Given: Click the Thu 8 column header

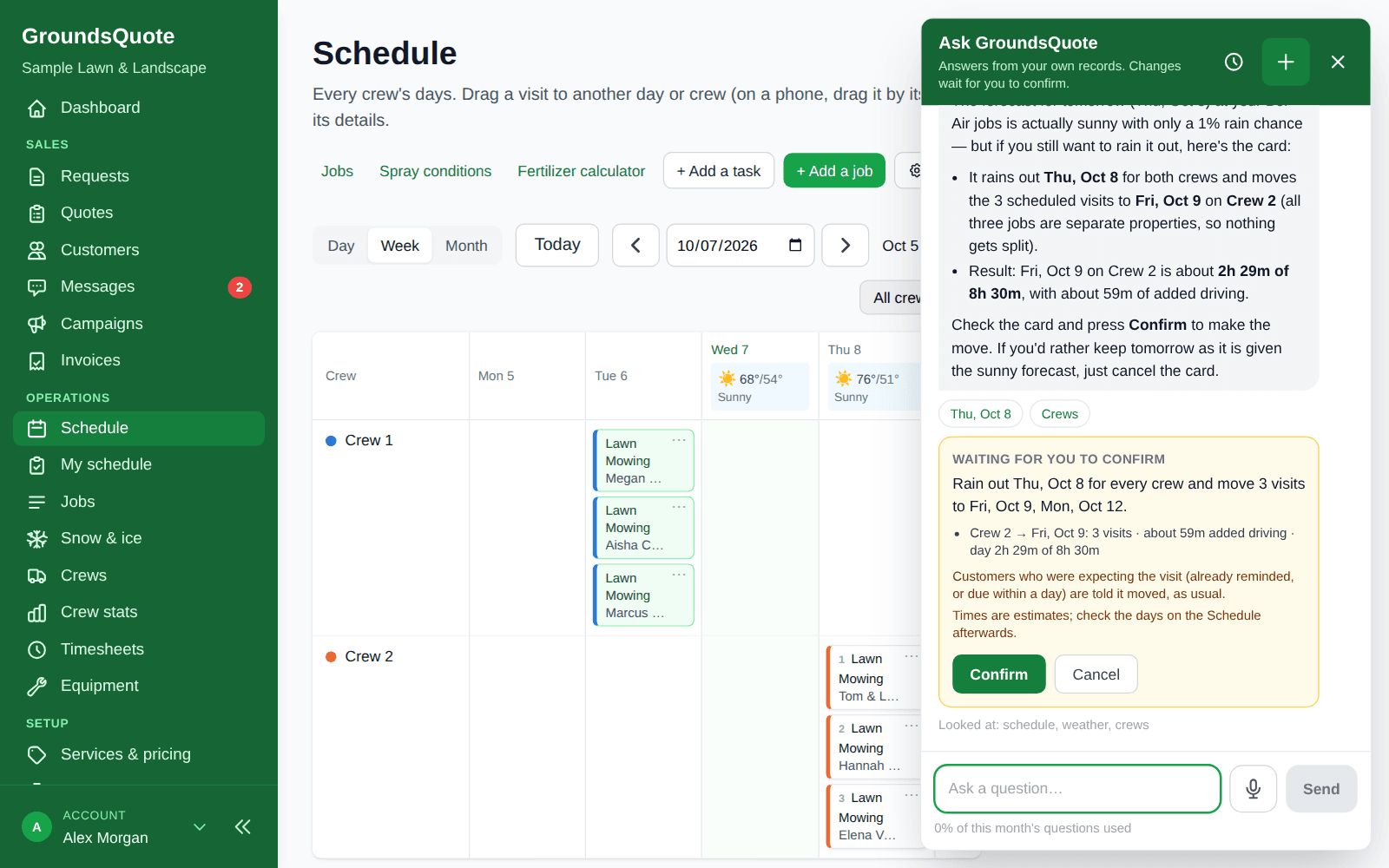Looking at the screenshot, I should pyautogui.click(x=844, y=350).
